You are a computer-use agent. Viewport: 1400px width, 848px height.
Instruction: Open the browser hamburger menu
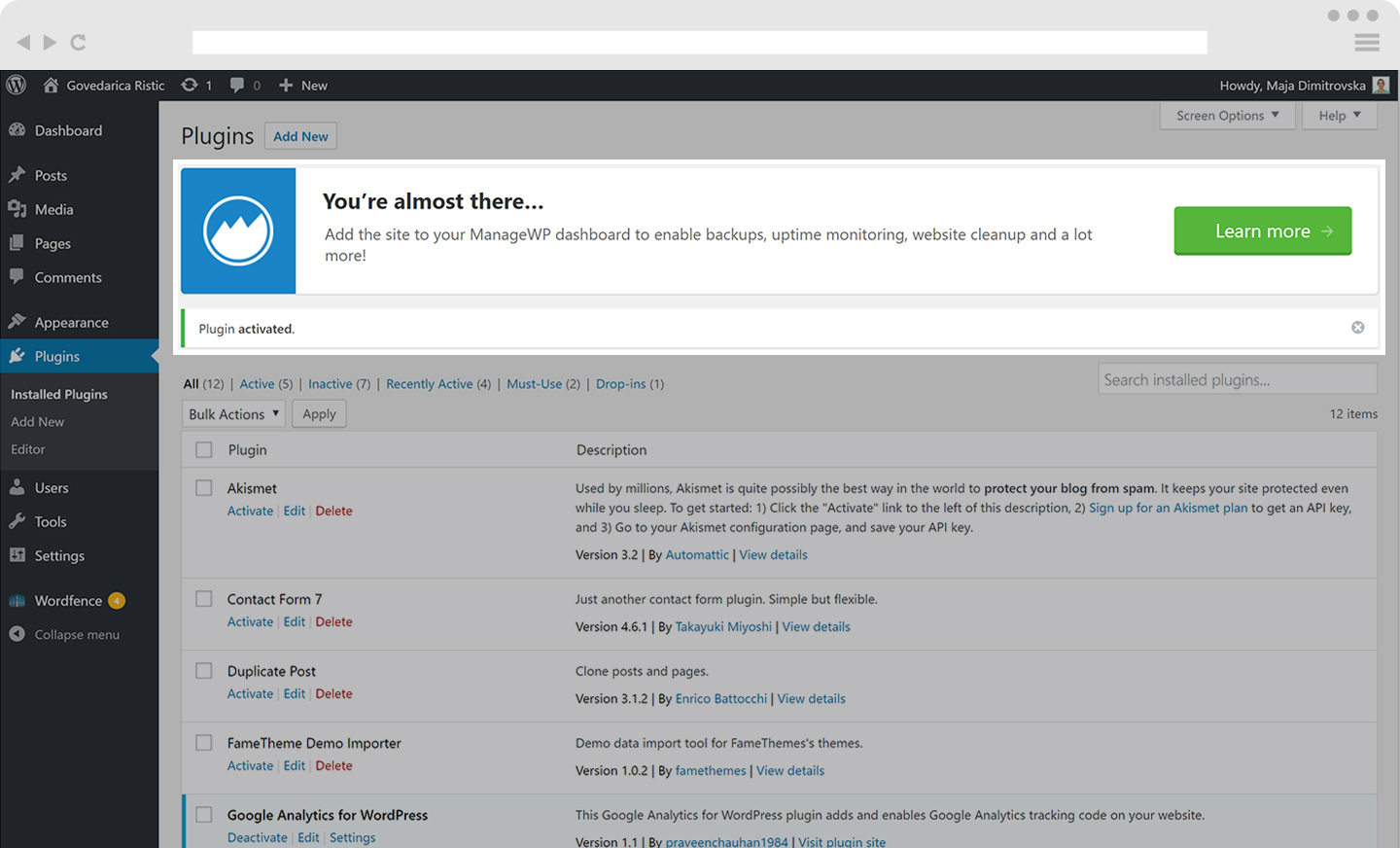pyautogui.click(x=1367, y=42)
